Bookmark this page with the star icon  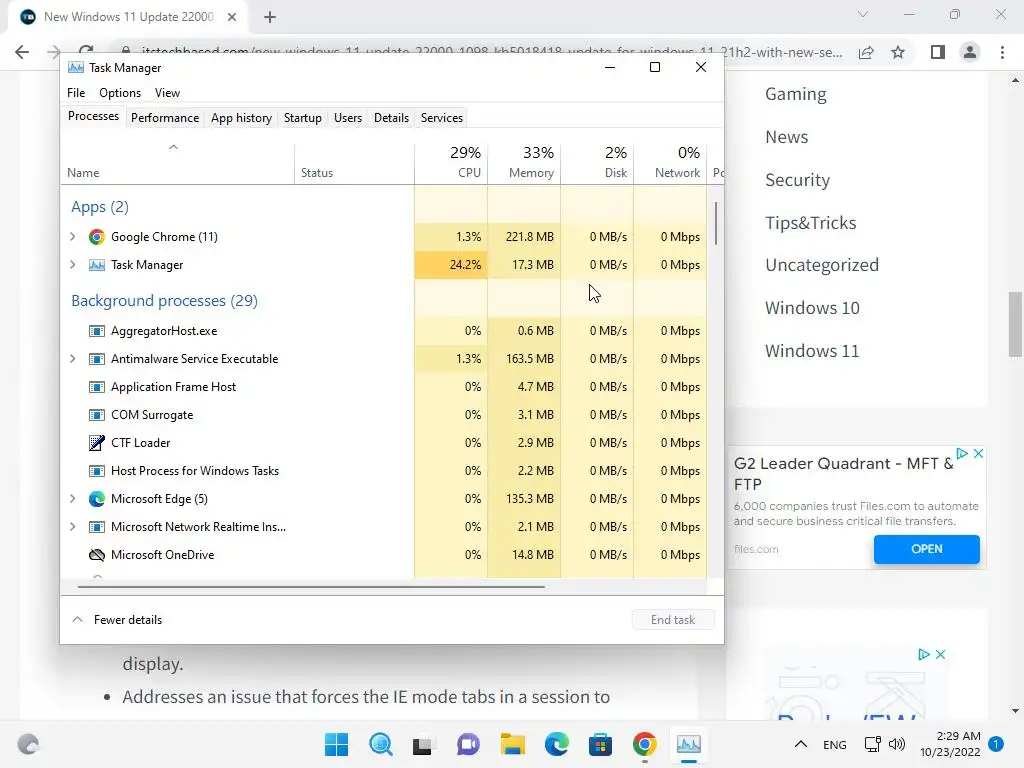(x=898, y=52)
